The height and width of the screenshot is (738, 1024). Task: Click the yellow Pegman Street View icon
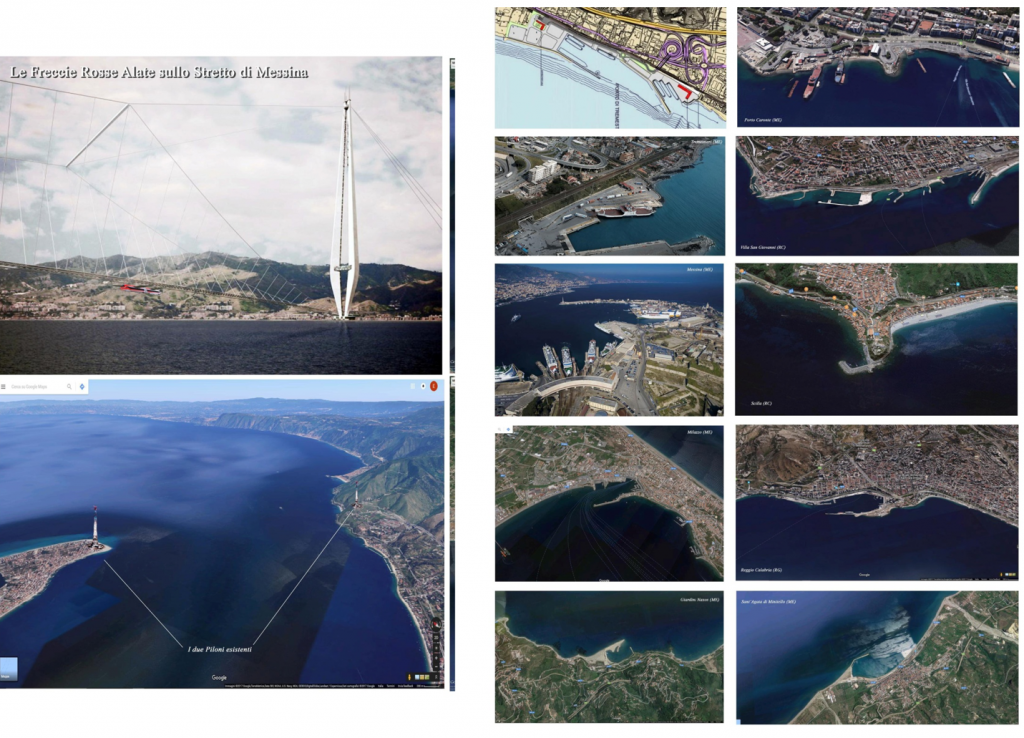pyautogui.click(x=410, y=677)
